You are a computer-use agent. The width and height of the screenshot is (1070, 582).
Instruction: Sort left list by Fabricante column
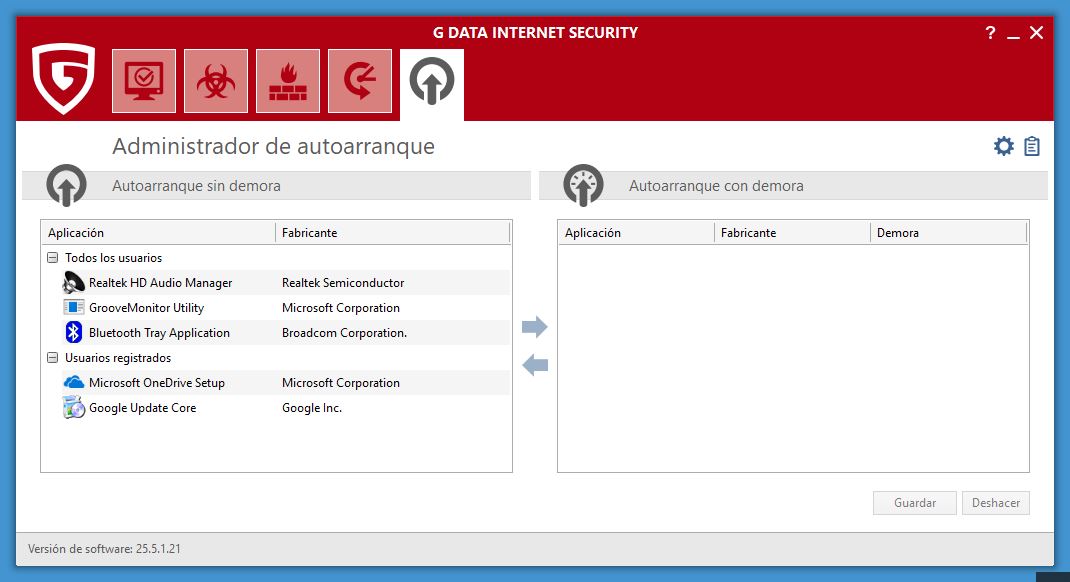(x=392, y=233)
